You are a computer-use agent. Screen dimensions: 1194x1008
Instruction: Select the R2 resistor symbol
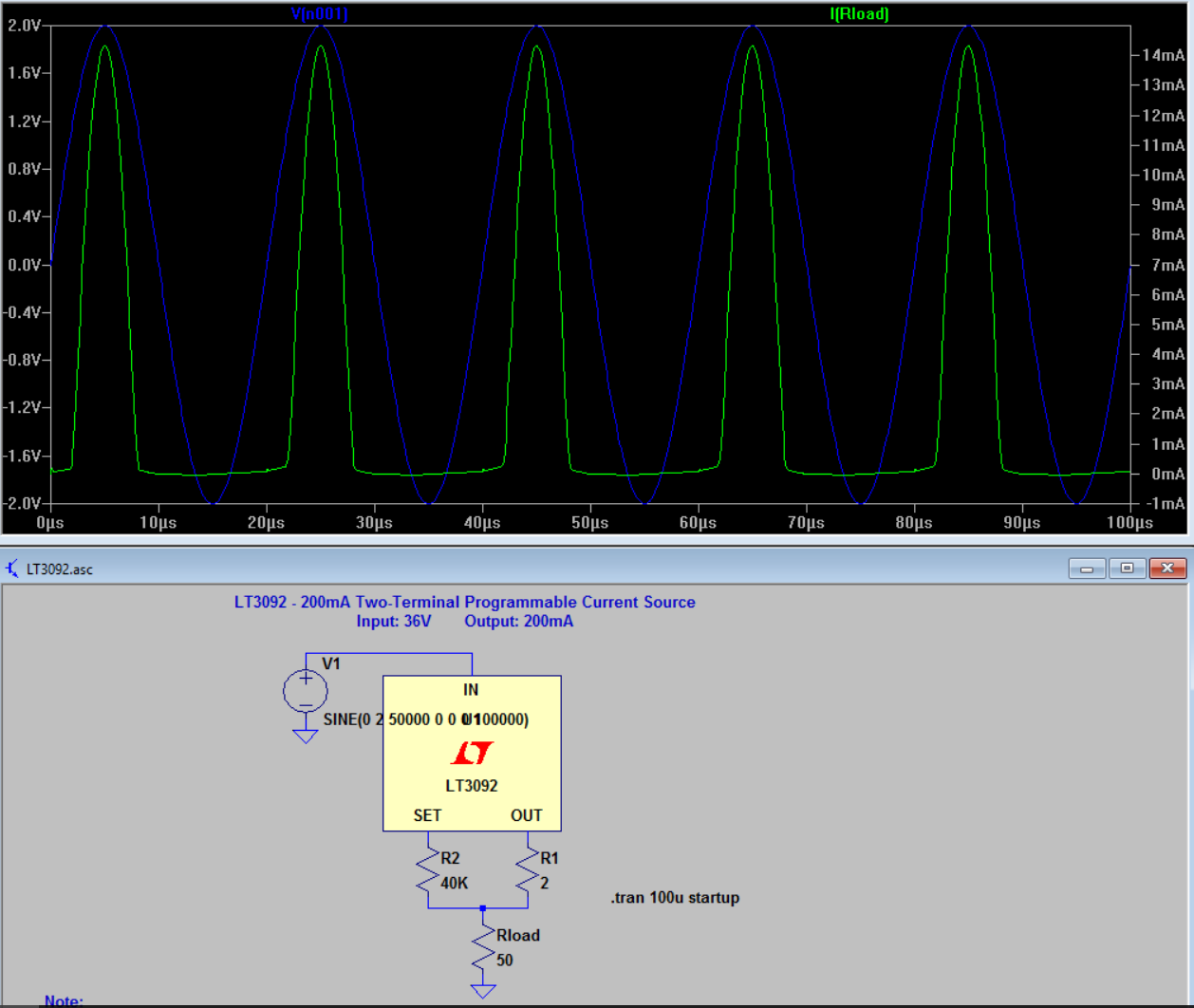tap(428, 869)
